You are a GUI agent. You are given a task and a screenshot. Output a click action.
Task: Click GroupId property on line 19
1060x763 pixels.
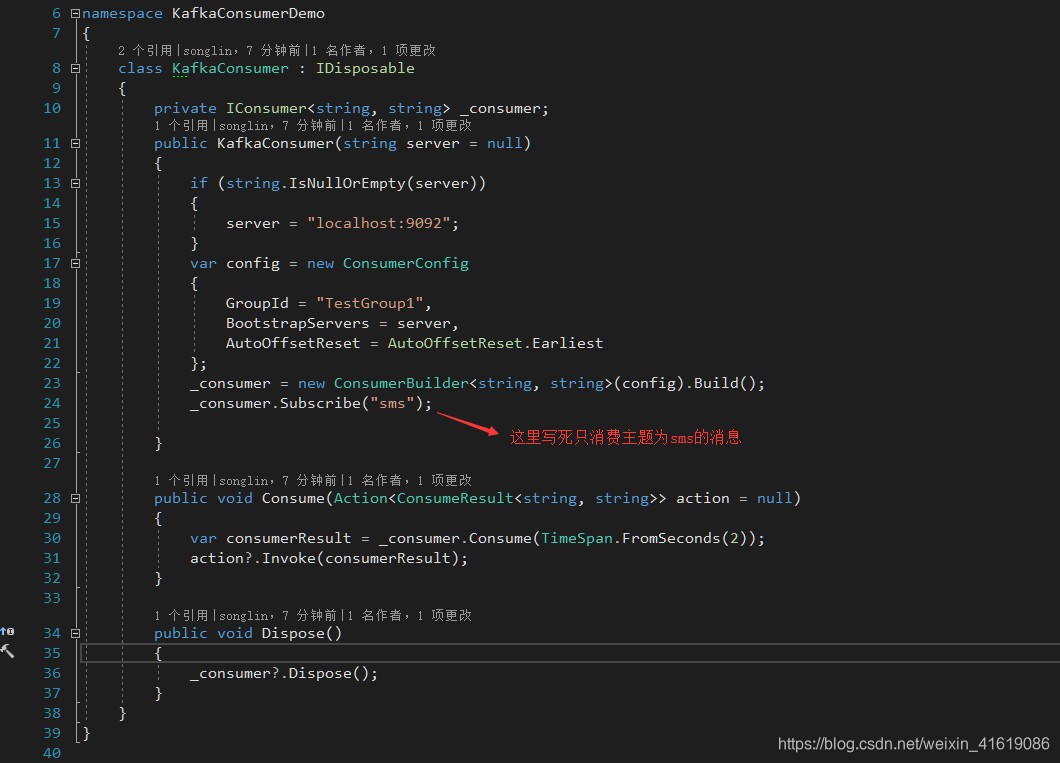[x=257, y=303]
